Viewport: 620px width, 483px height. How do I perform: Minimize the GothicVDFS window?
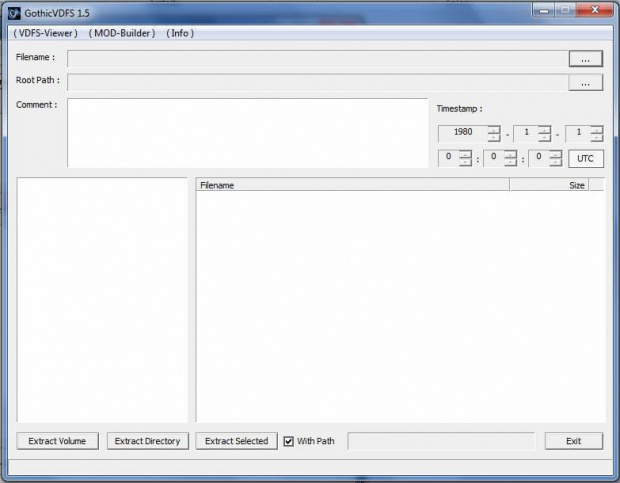tap(544, 10)
